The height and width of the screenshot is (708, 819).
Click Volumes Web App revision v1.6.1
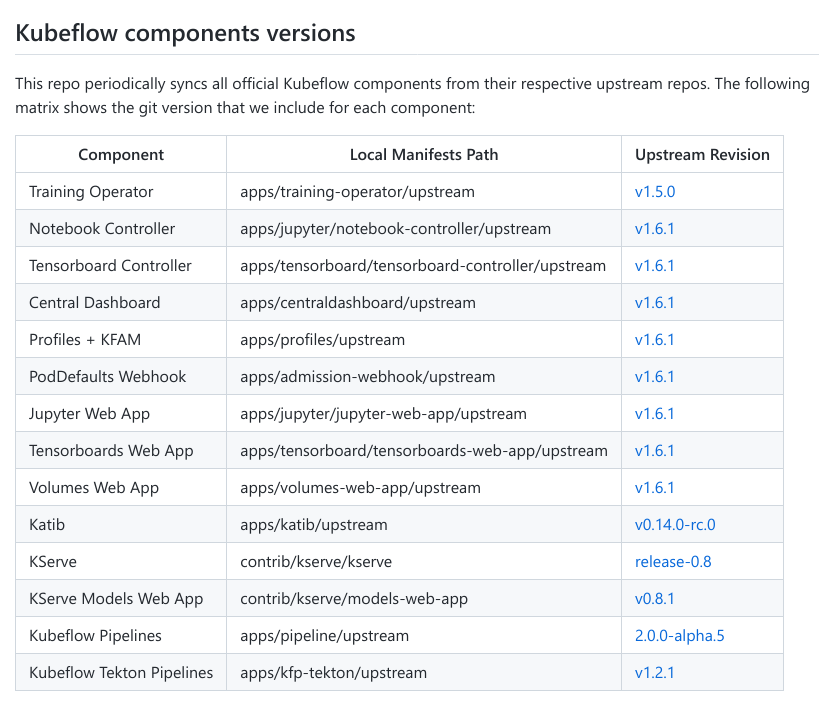click(654, 487)
